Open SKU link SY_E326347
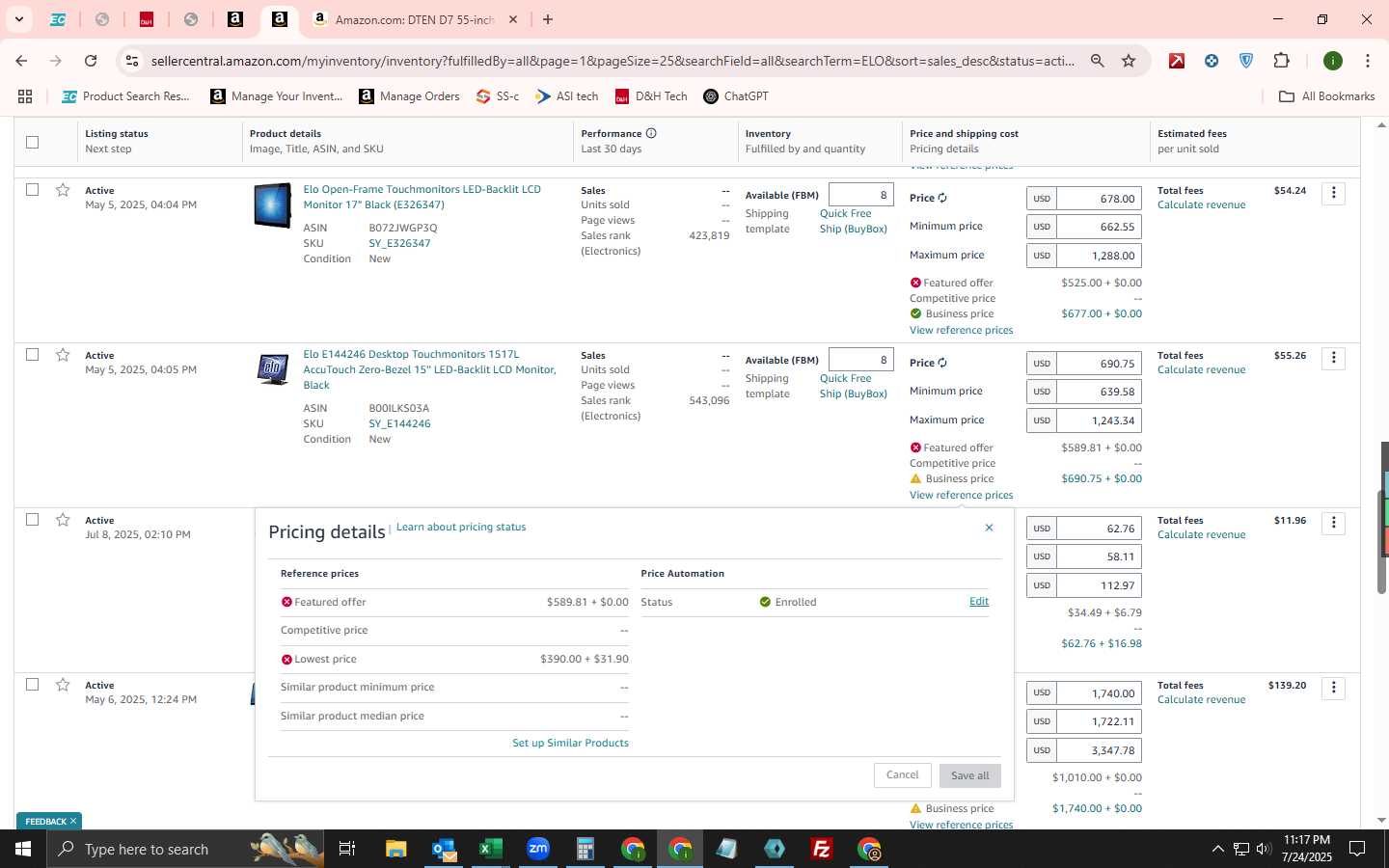The height and width of the screenshot is (868, 1389). (399, 243)
